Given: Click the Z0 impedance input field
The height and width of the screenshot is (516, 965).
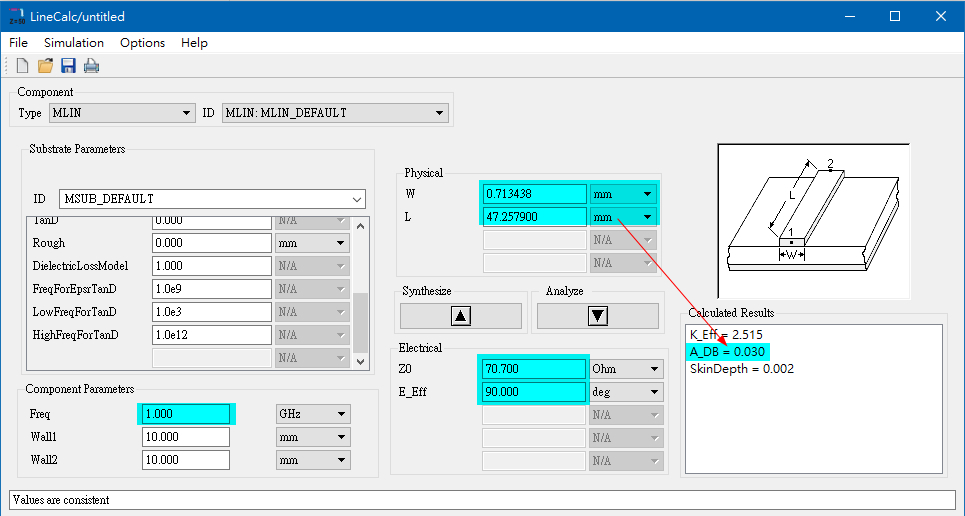Looking at the screenshot, I should (534, 369).
